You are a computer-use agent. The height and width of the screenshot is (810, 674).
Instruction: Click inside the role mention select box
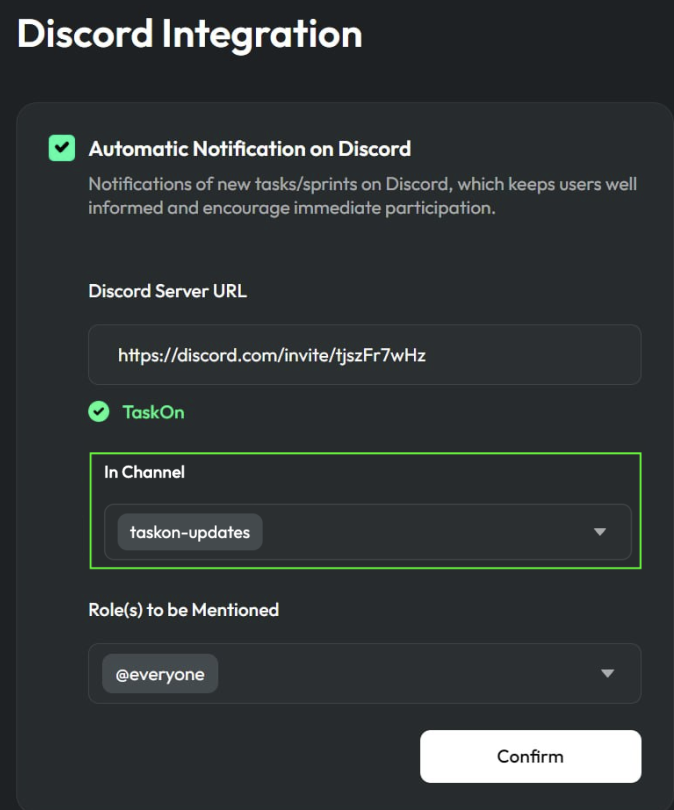(365, 673)
